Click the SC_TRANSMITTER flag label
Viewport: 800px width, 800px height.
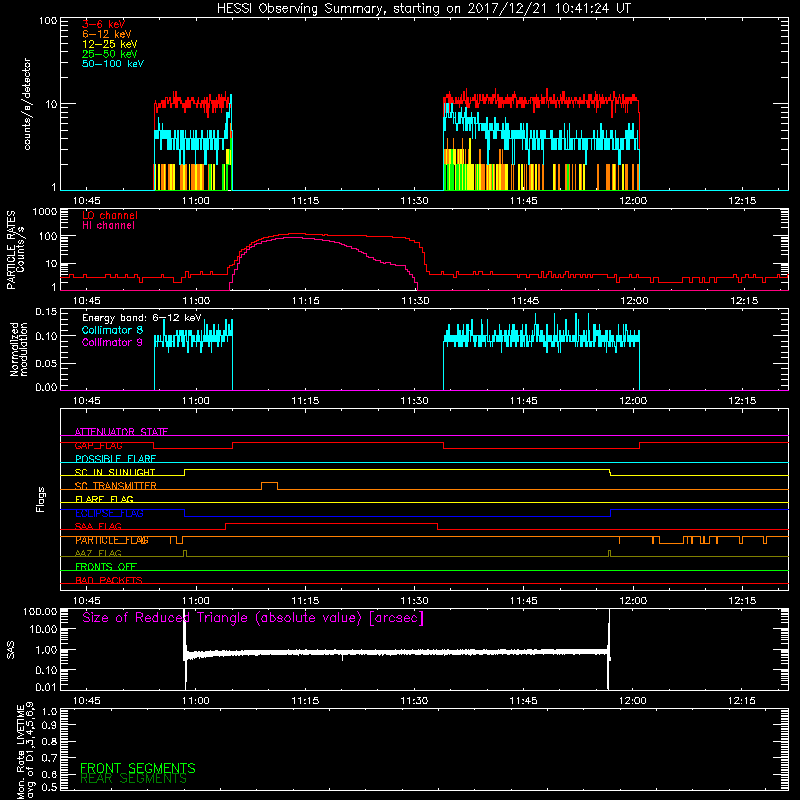click(116, 486)
